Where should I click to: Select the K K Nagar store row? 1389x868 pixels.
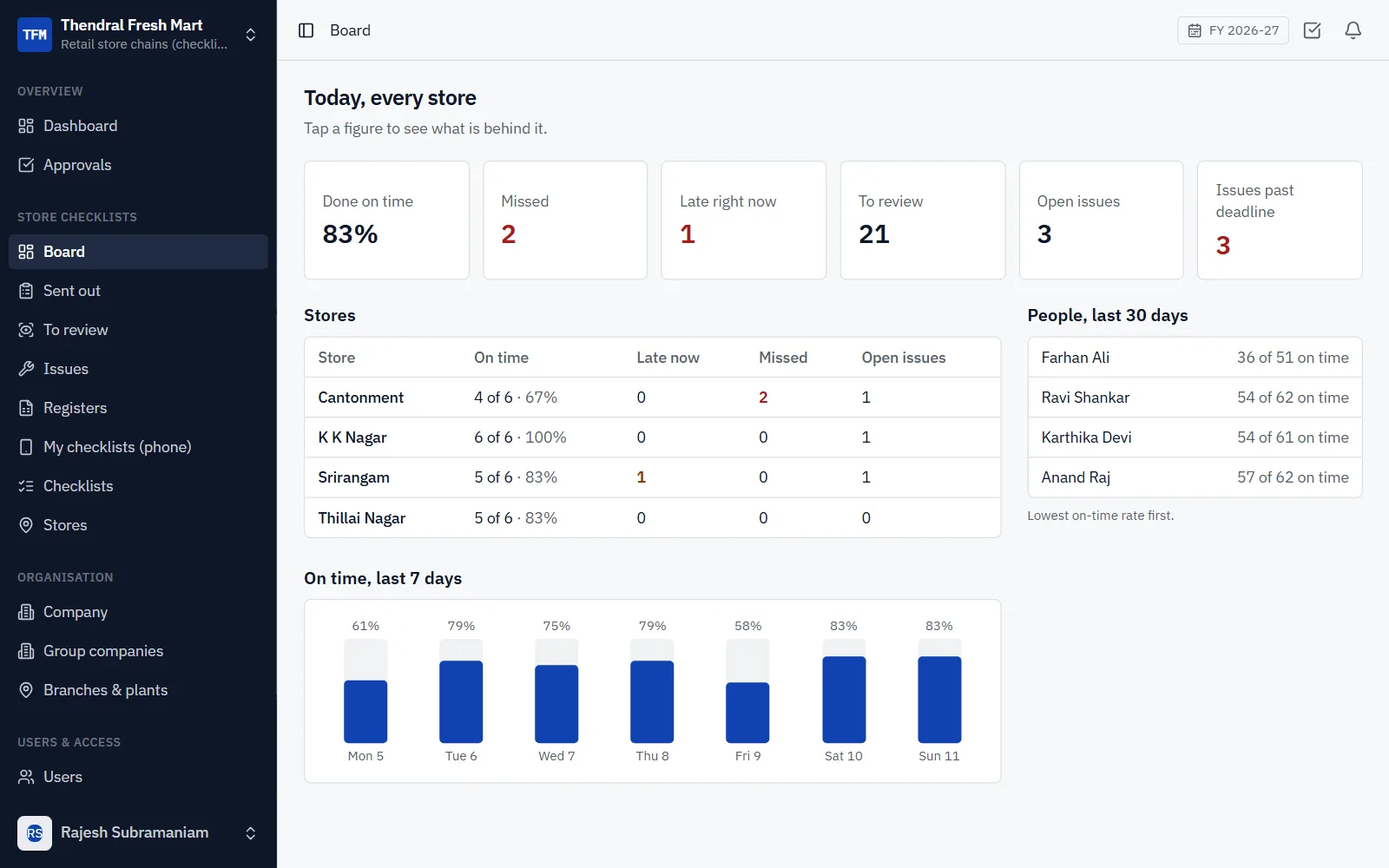652,437
